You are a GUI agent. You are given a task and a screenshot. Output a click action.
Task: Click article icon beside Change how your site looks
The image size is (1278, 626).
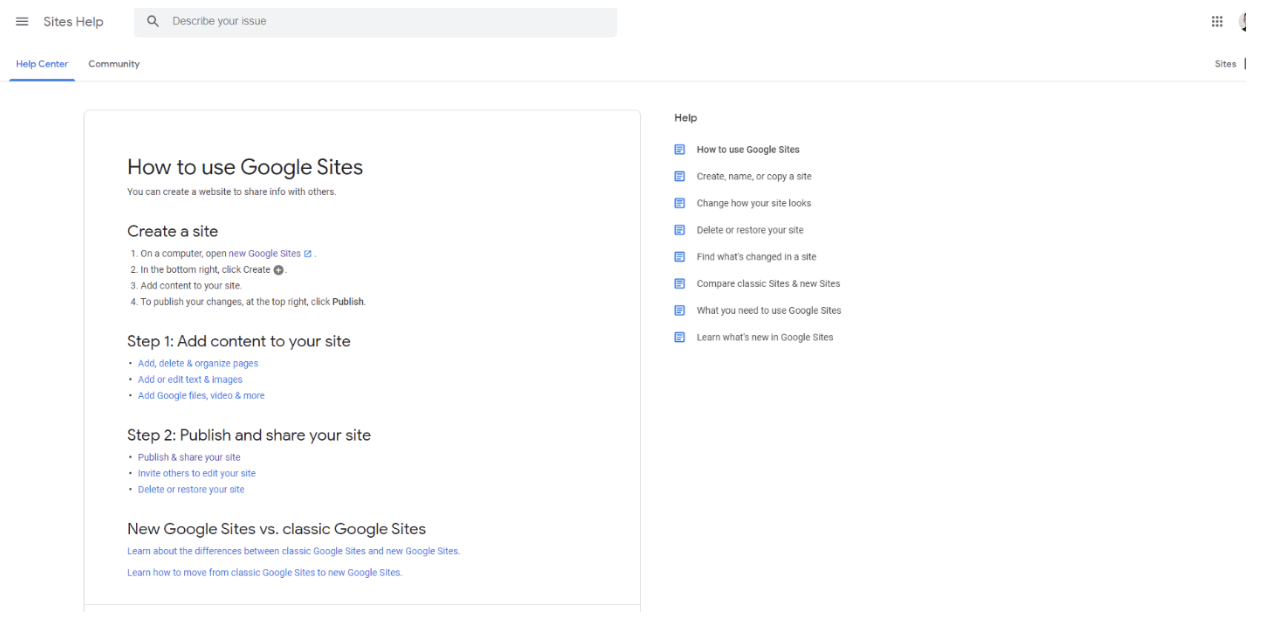pos(680,203)
